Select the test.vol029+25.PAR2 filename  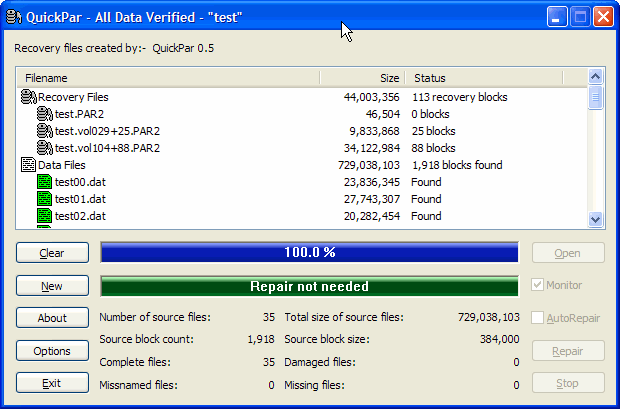tap(107, 131)
